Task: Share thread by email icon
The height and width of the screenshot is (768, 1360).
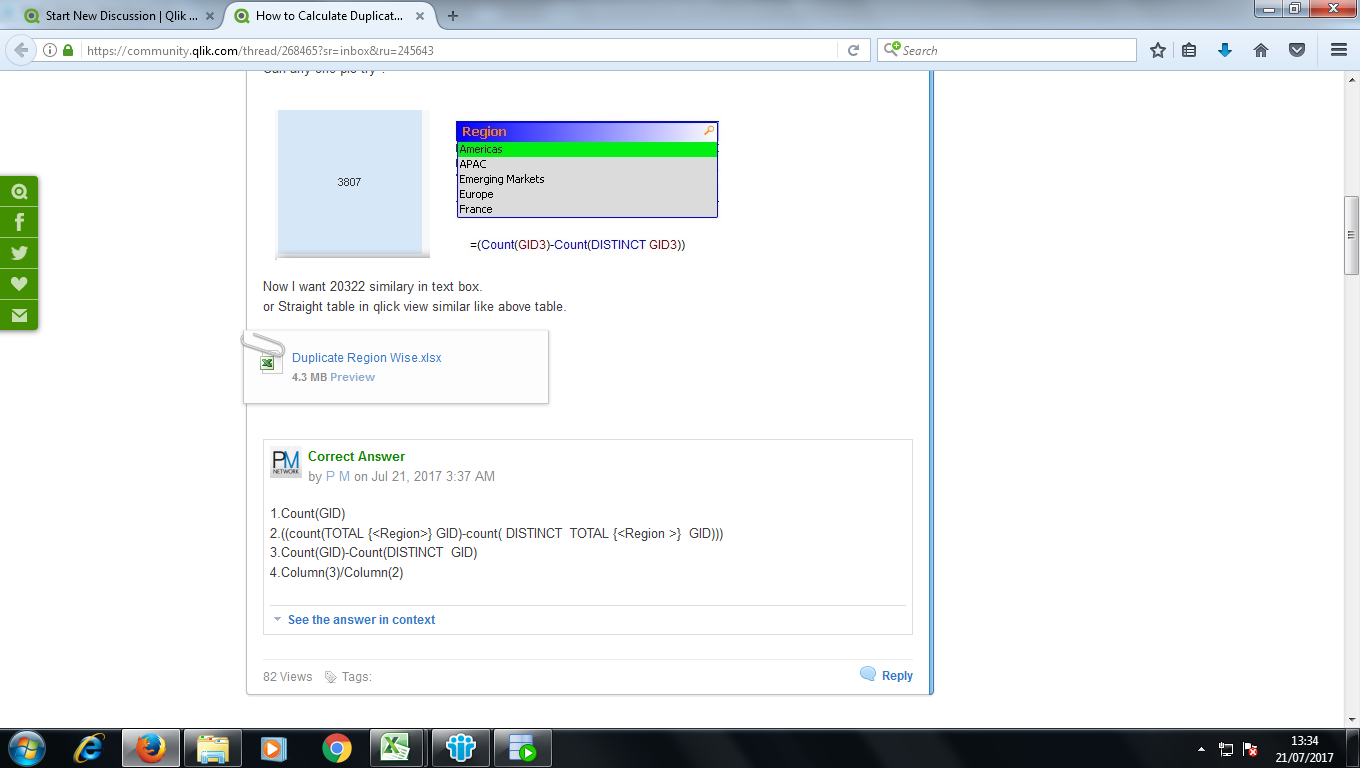Action: (x=19, y=315)
